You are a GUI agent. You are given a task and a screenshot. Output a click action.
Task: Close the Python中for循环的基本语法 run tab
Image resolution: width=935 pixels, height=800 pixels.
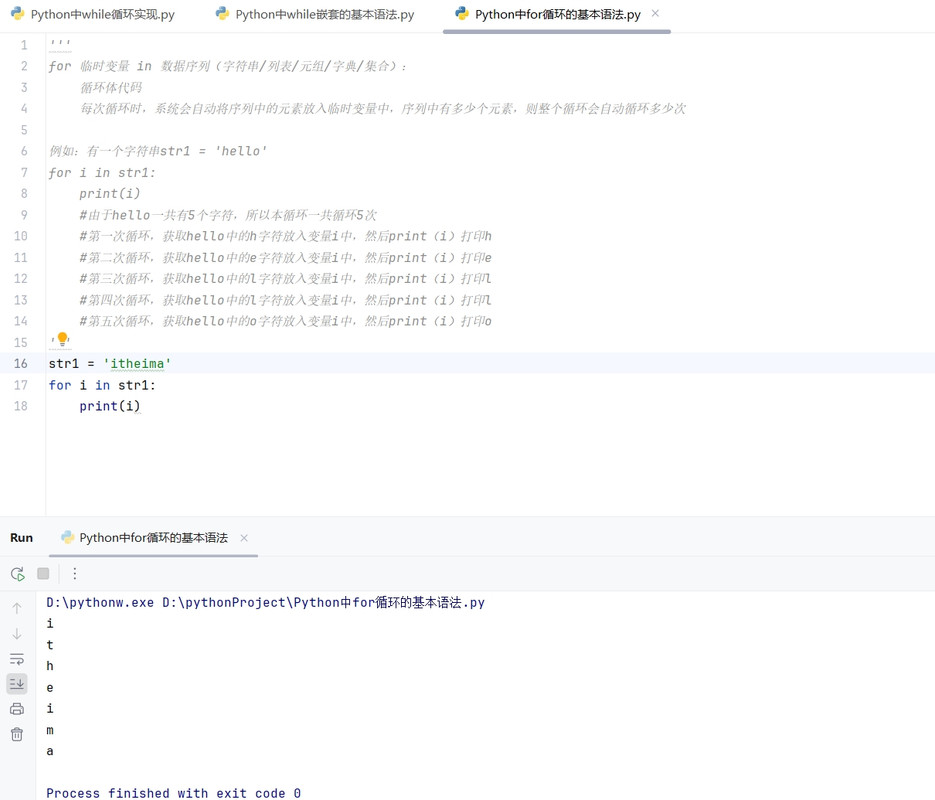244,538
